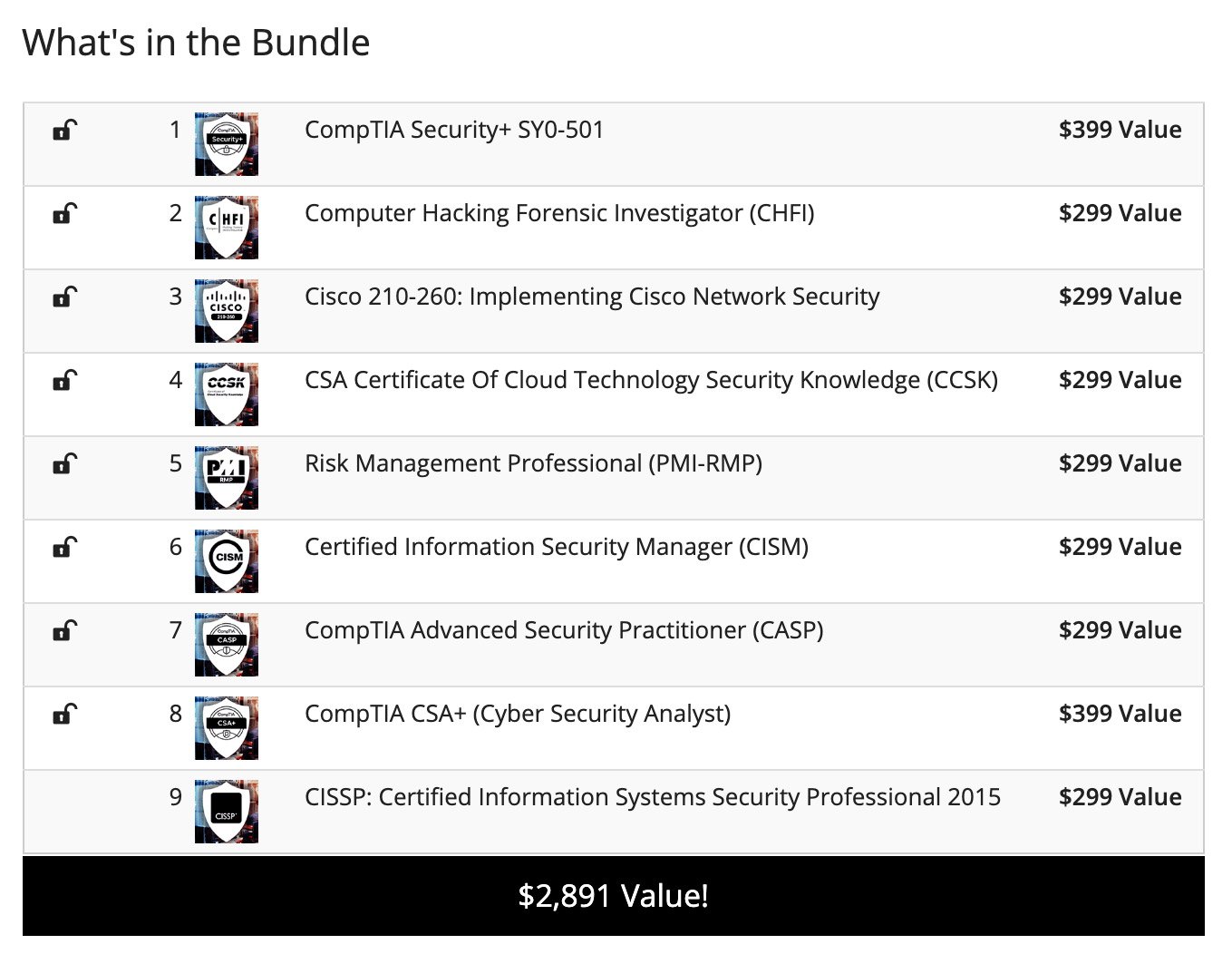The width and height of the screenshot is (1232, 954).
Task: Open the Security+ shield badge thumbnail
Action: click(x=227, y=144)
